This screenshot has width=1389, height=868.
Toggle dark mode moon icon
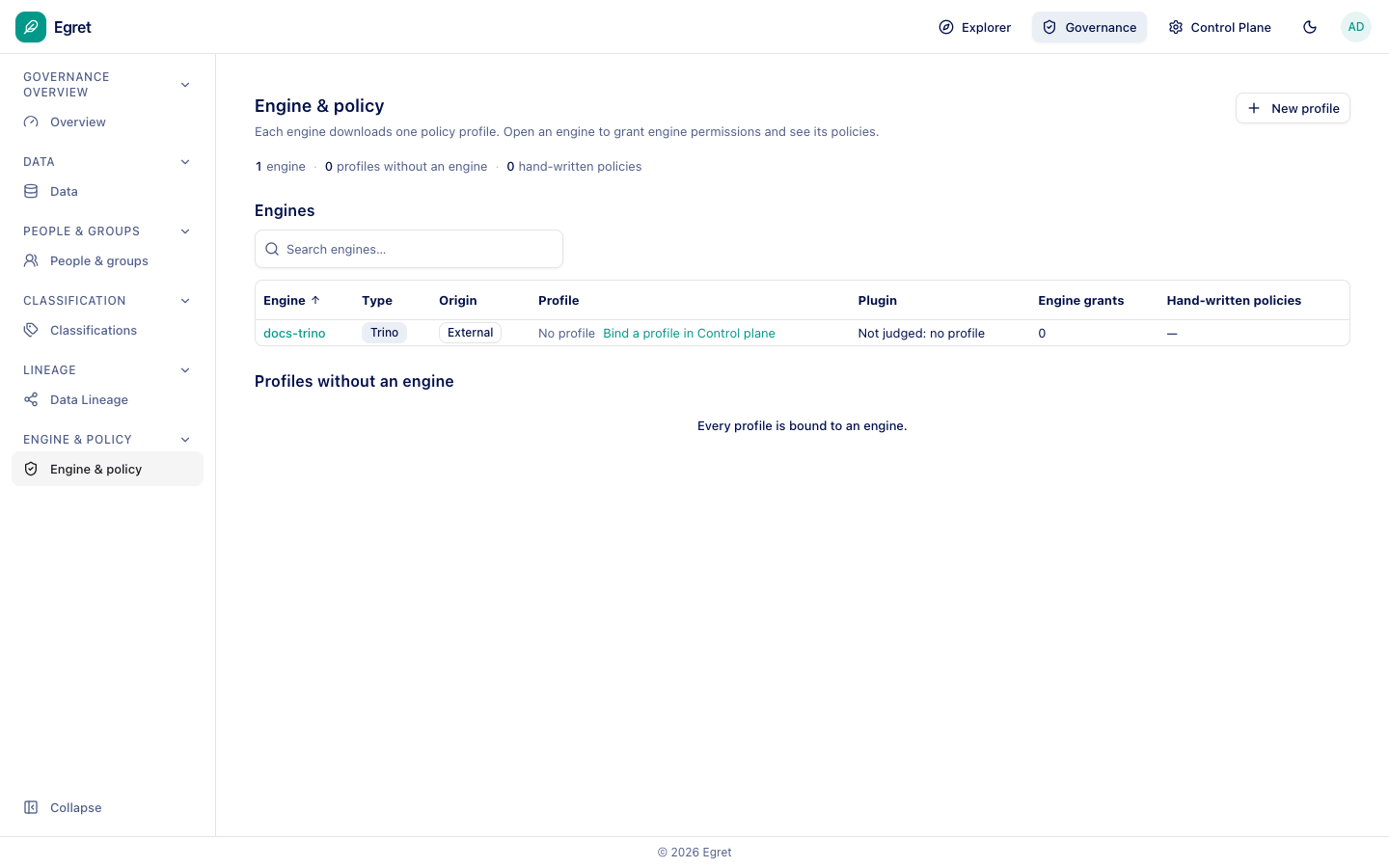click(x=1310, y=27)
